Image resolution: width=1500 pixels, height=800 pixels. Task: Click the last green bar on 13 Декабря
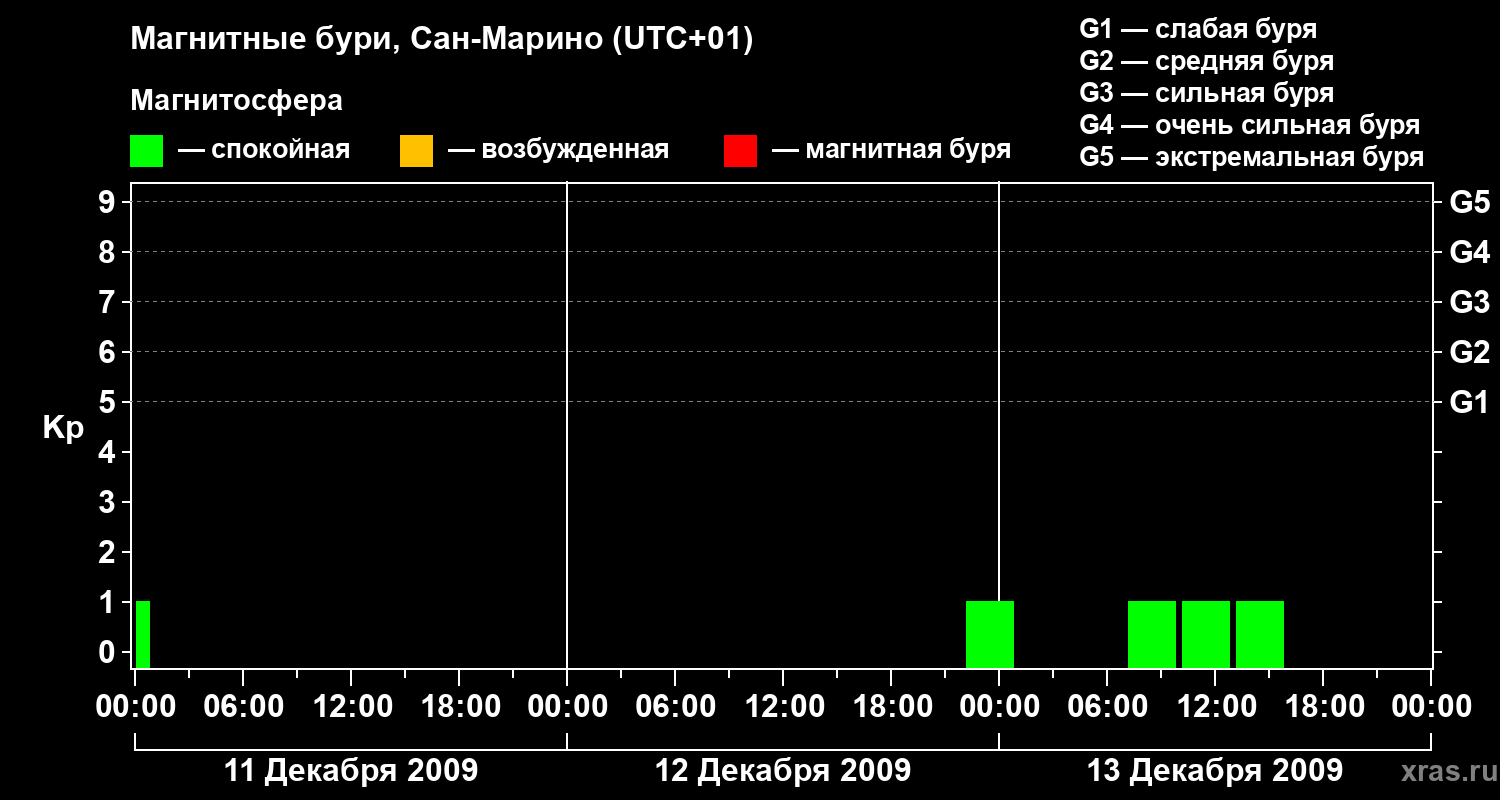1260,634
